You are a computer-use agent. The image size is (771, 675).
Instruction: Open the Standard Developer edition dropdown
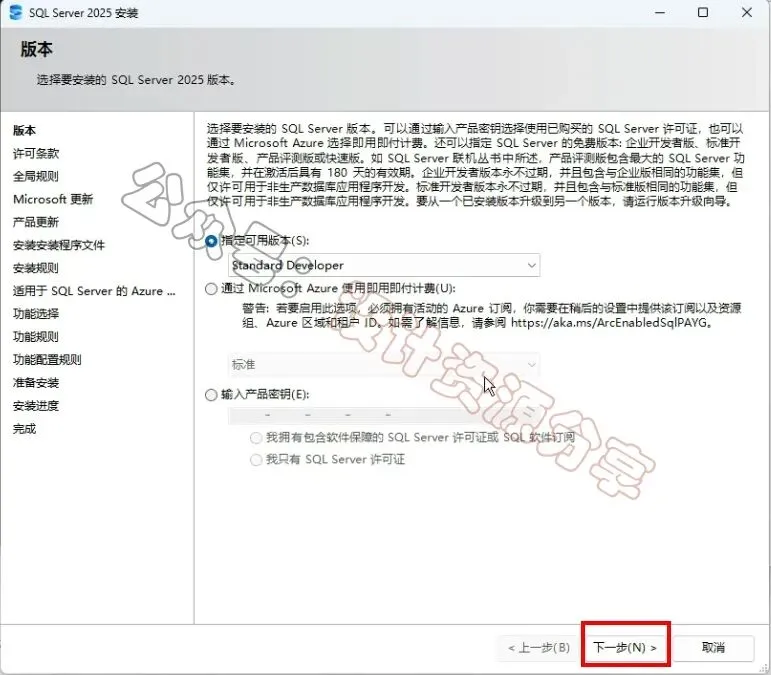point(384,265)
